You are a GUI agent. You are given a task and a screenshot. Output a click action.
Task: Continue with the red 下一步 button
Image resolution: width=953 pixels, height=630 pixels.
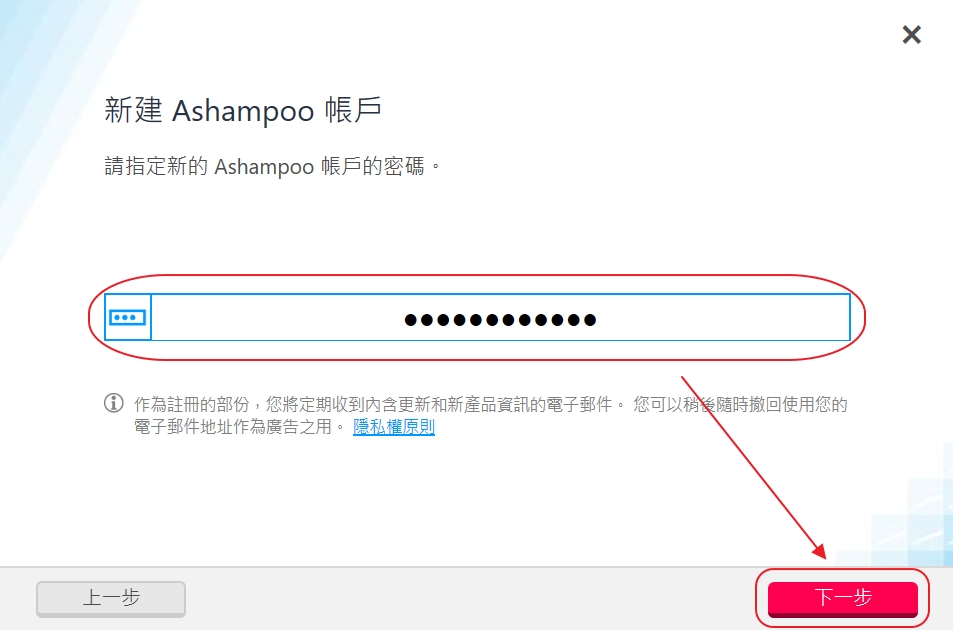(x=842, y=598)
